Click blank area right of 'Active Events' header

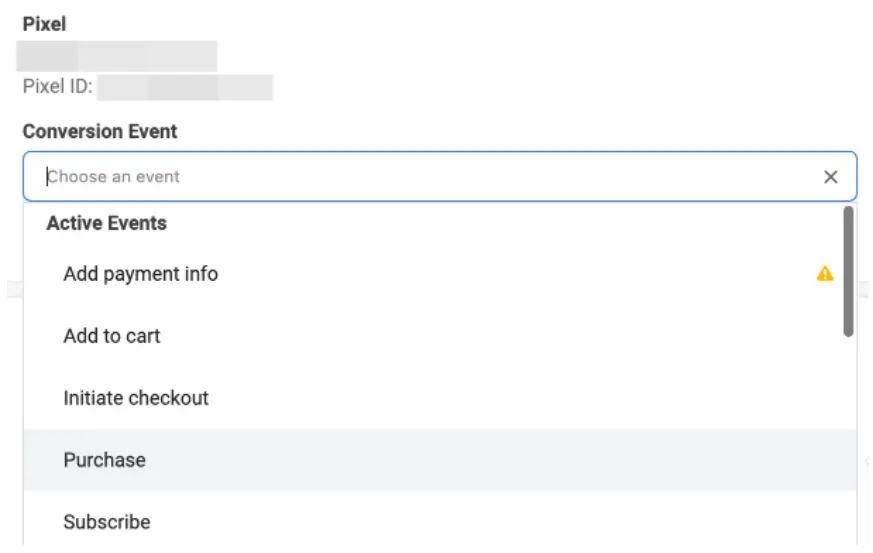pos(500,223)
